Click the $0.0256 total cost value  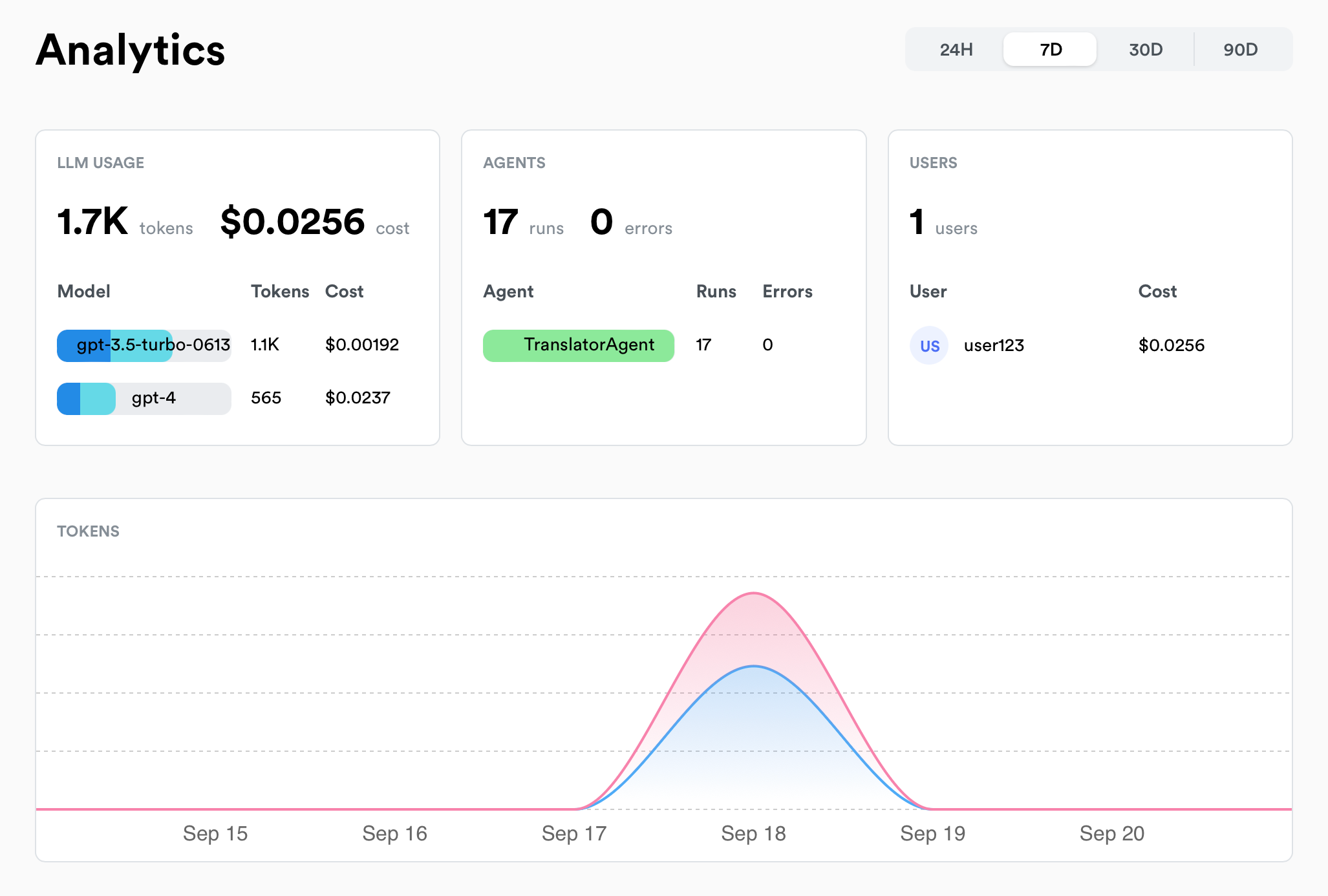292,223
